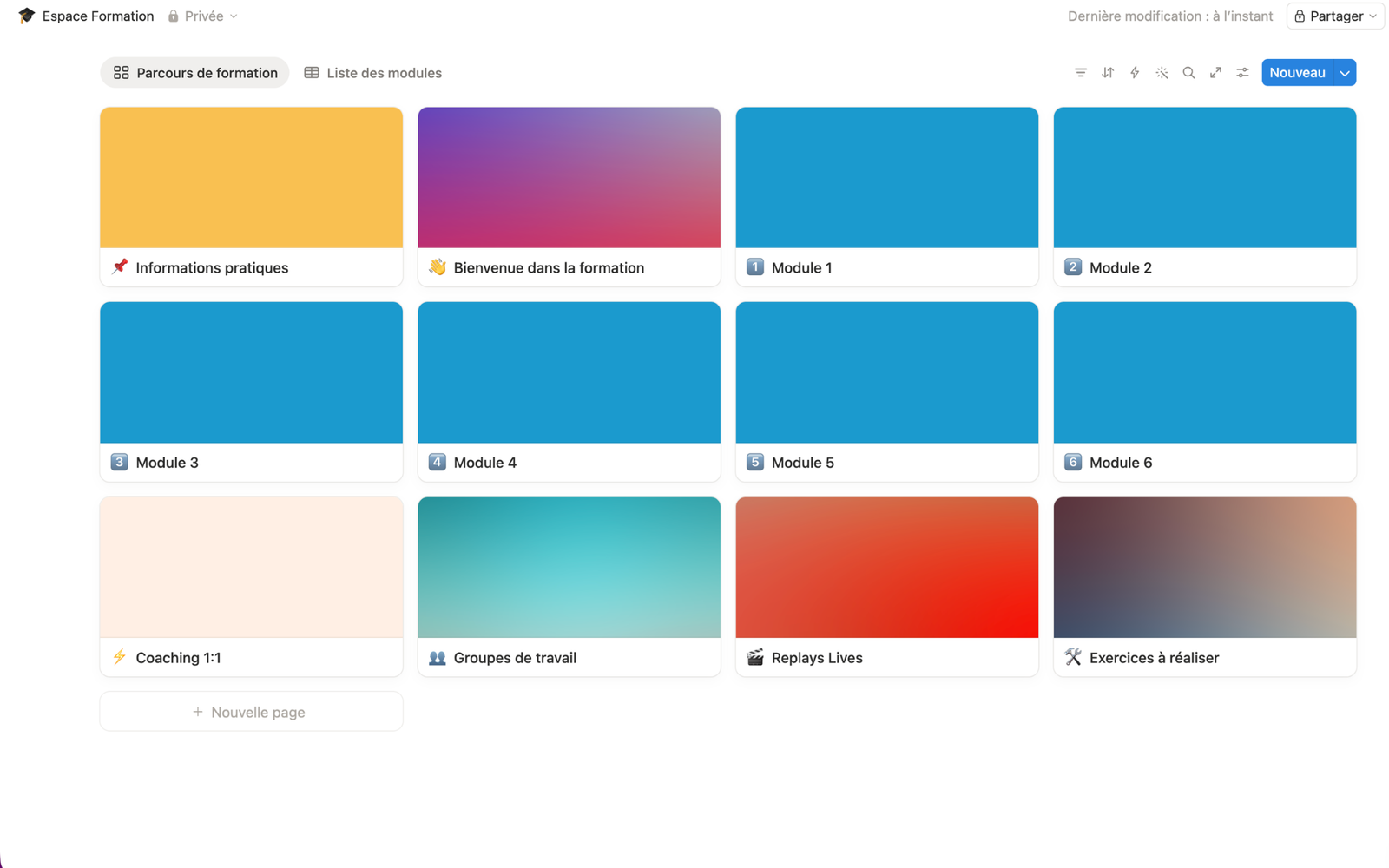Click the expand full-page arrows icon
The width and height of the screenshot is (1389, 868).
click(1215, 73)
